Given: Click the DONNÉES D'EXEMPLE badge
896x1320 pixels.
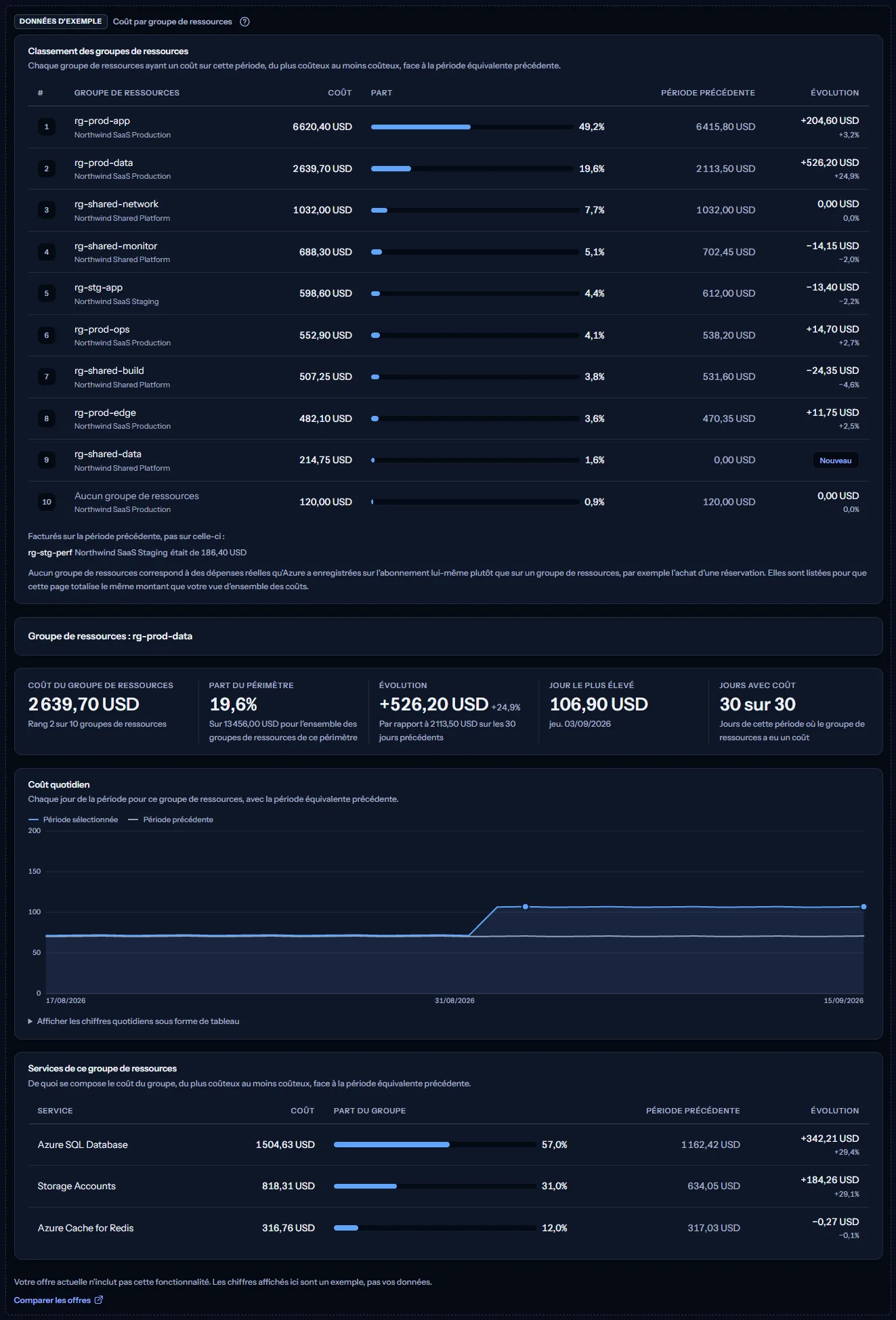Looking at the screenshot, I should point(60,22).
